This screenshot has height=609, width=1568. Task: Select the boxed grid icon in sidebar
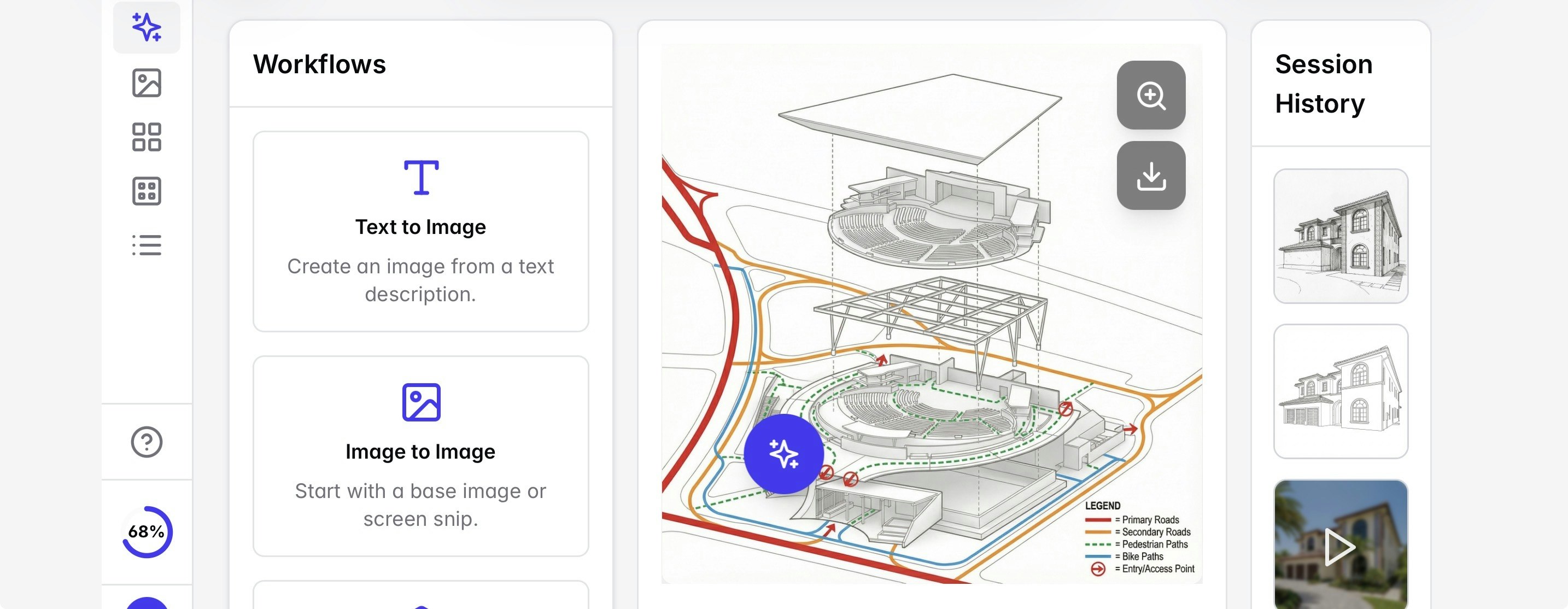(146, 191)
